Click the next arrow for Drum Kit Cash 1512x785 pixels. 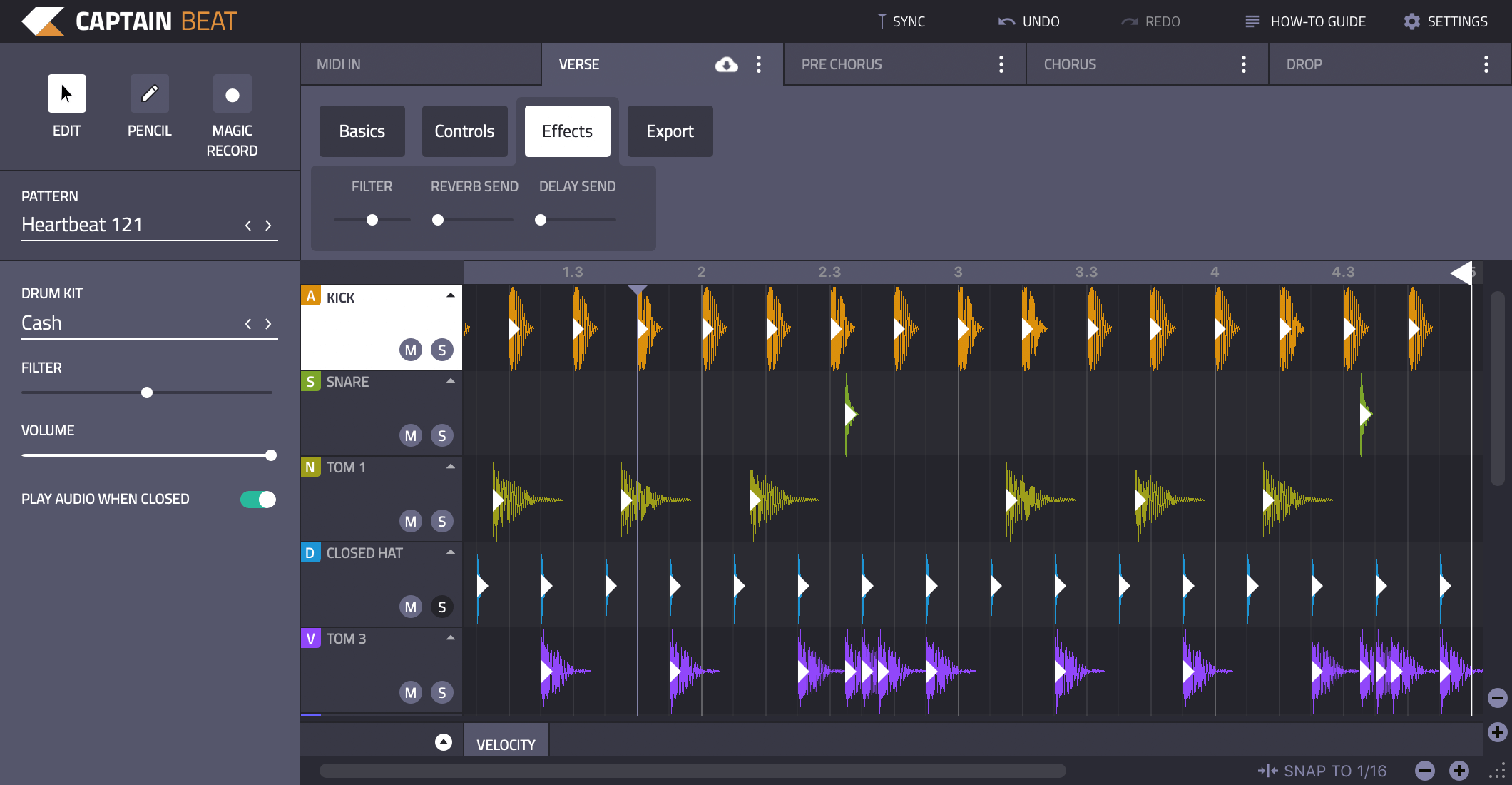(x=269, y=323)
